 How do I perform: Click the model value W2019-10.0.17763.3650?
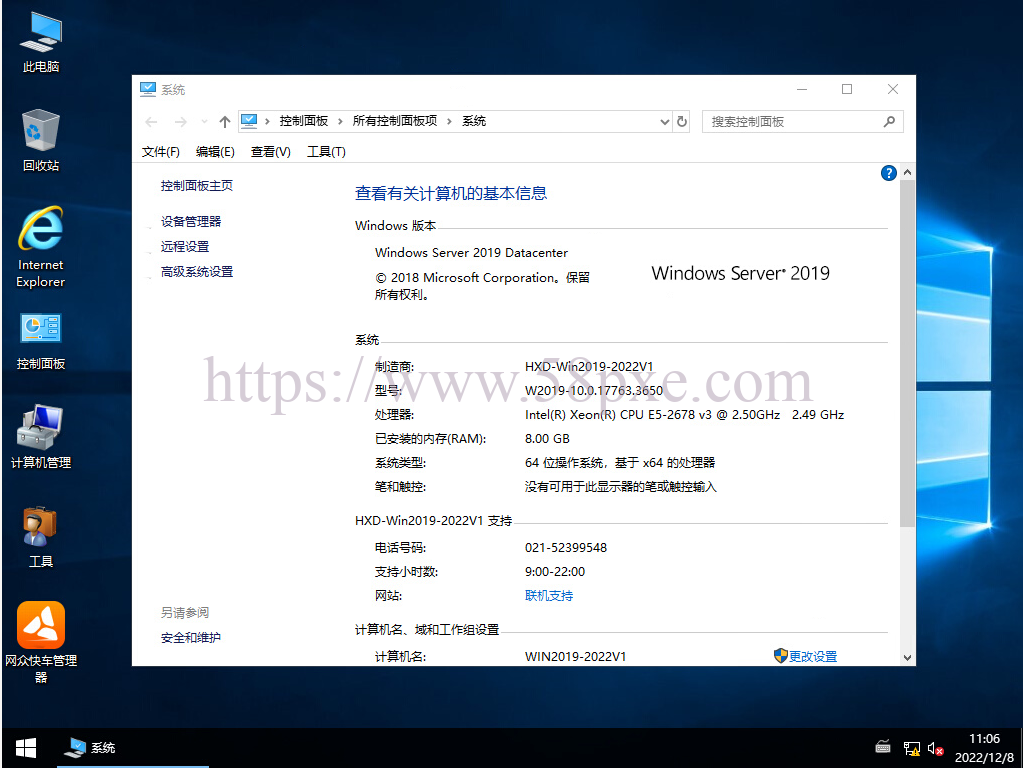point(594,391)
